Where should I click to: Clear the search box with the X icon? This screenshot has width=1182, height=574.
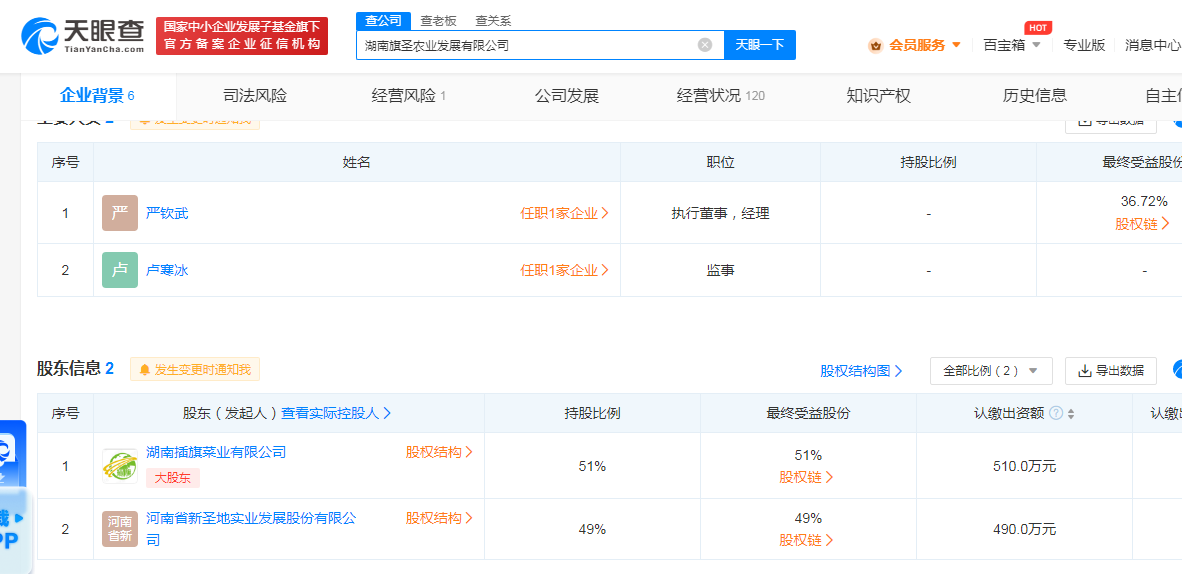pyautogui.click(x=705, y=45)
